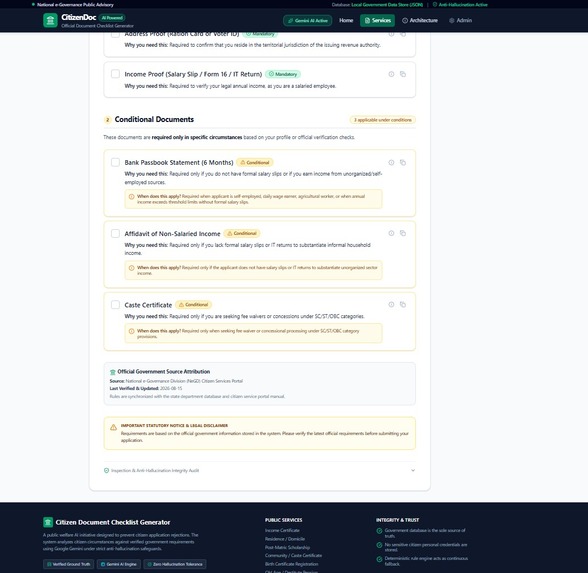Open info icon for Caste Certificate
This screenshot has height=573, width=588.
click(x=391, y=304)
